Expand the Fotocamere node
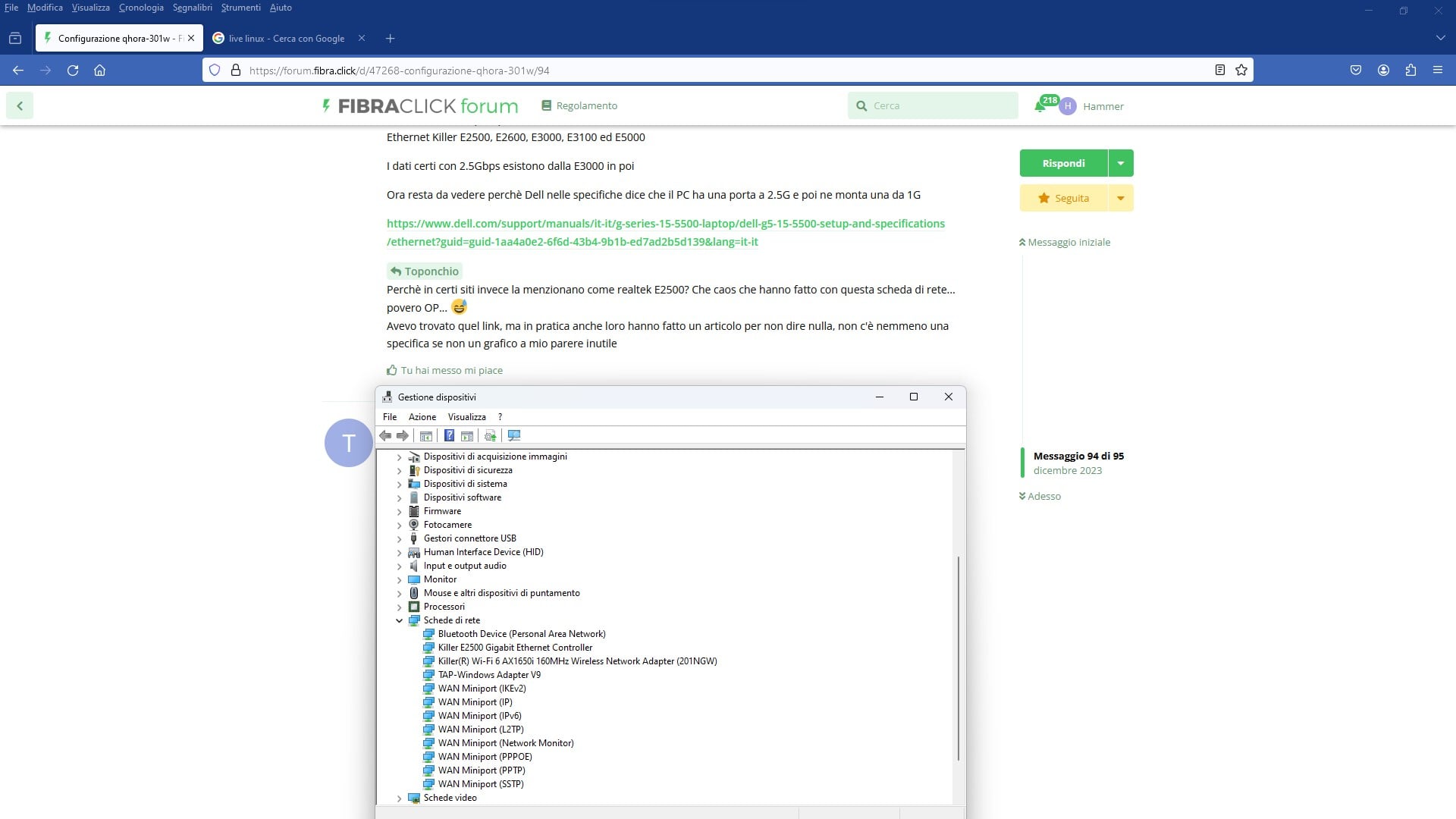The width and height of the screenshot is (1456, 819). coord(400,525)
